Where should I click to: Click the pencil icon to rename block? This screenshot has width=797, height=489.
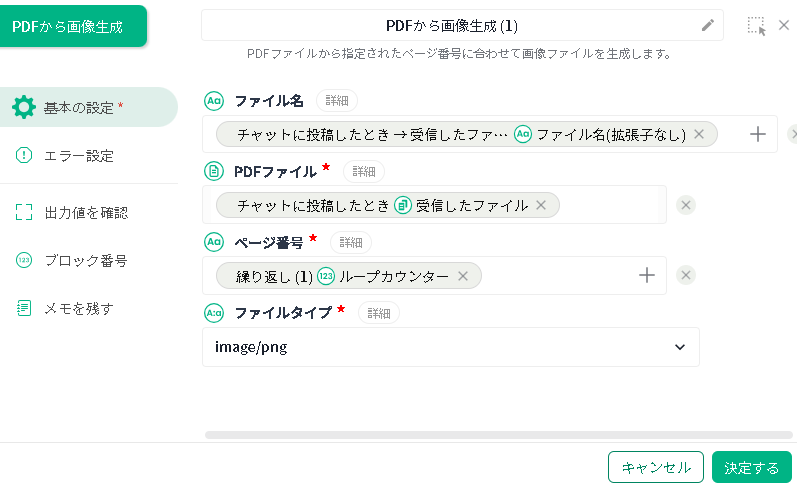[708, 25]
